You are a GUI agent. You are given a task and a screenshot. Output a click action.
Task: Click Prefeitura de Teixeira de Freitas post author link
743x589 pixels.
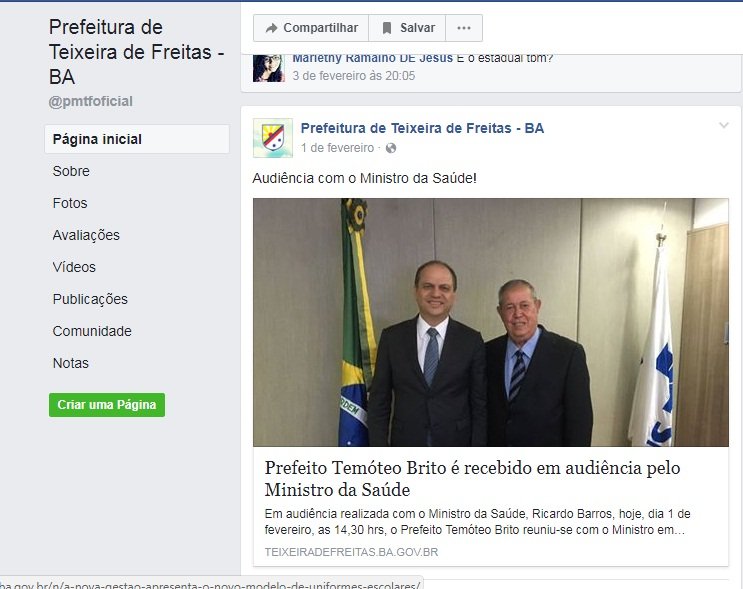click(422, 128)
